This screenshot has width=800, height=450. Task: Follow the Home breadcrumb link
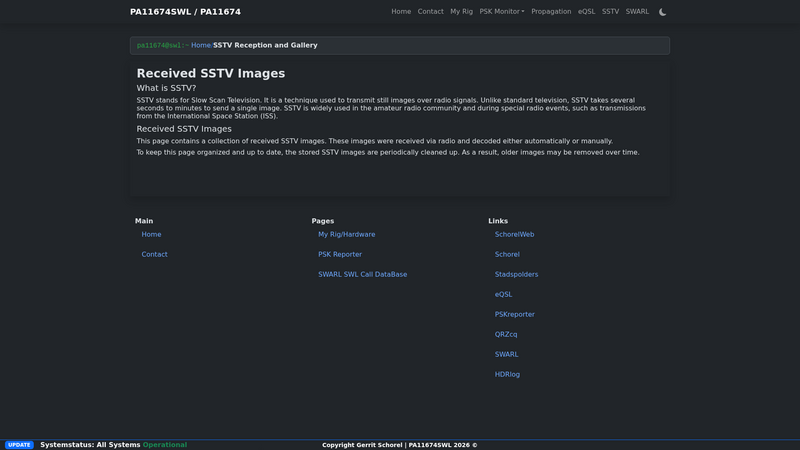coord(201,45)
